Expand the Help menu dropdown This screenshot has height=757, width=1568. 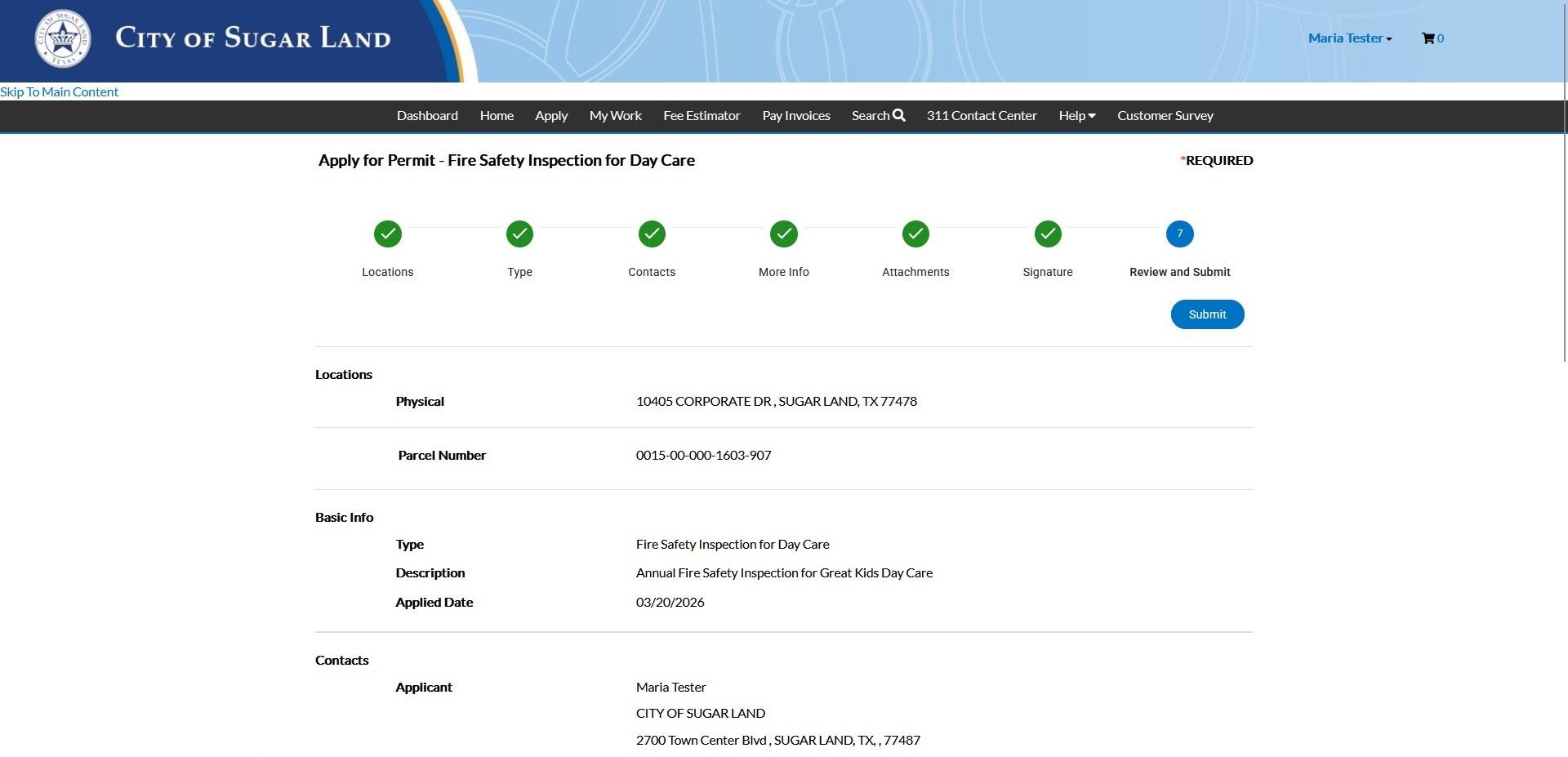1076,116
